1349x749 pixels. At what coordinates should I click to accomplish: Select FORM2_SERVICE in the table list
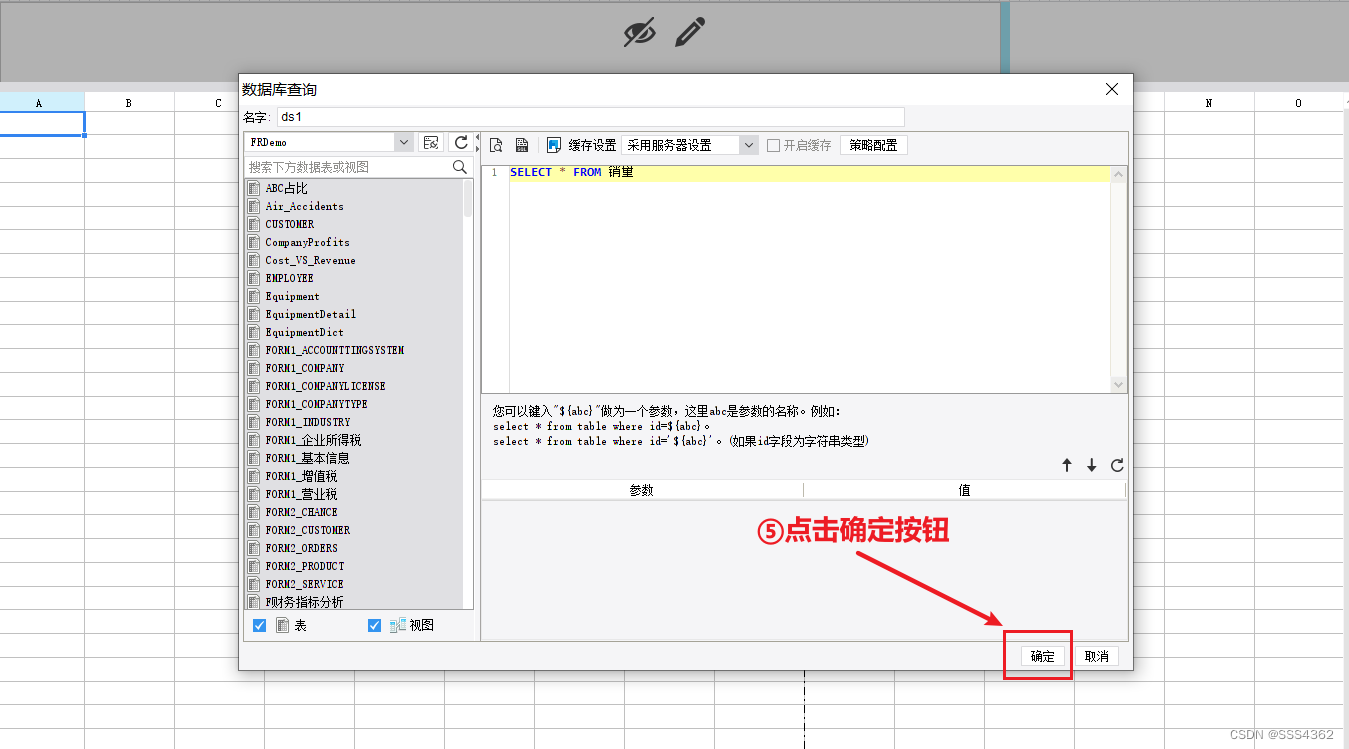click(304, 584)
